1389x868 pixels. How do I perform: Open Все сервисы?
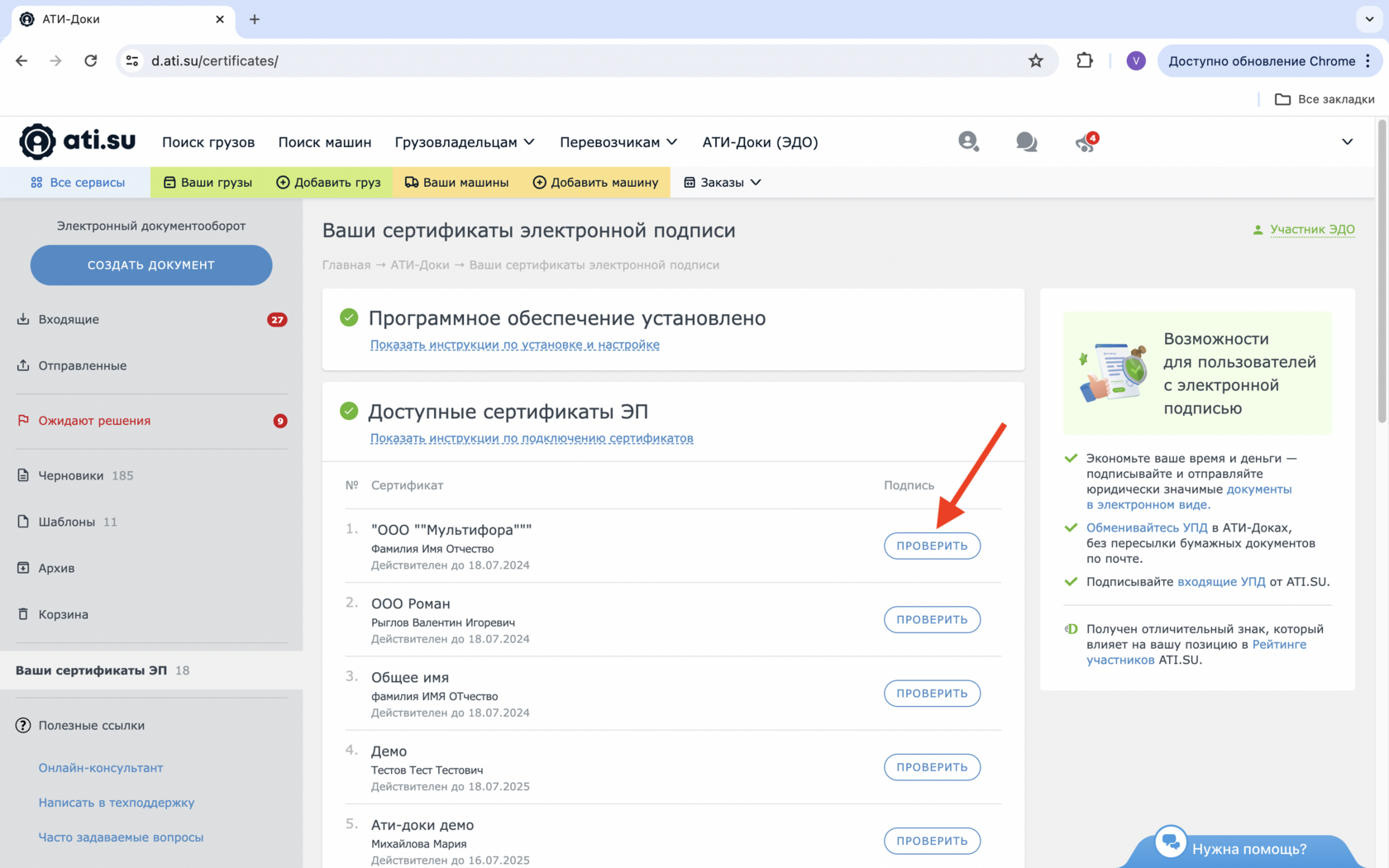pyautogui.click(x=78, y=182)
